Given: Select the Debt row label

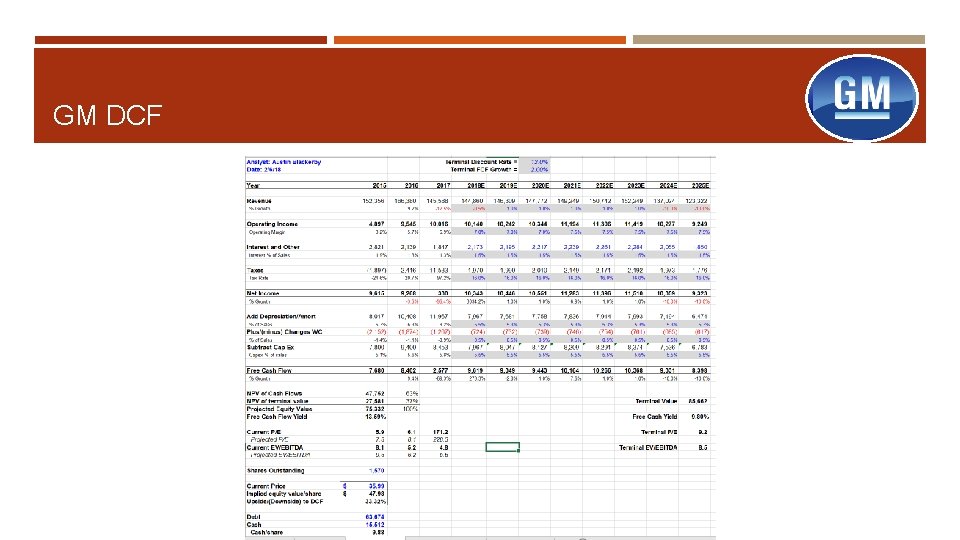Looking at the screenshot, I should click(x=253, y=517).
